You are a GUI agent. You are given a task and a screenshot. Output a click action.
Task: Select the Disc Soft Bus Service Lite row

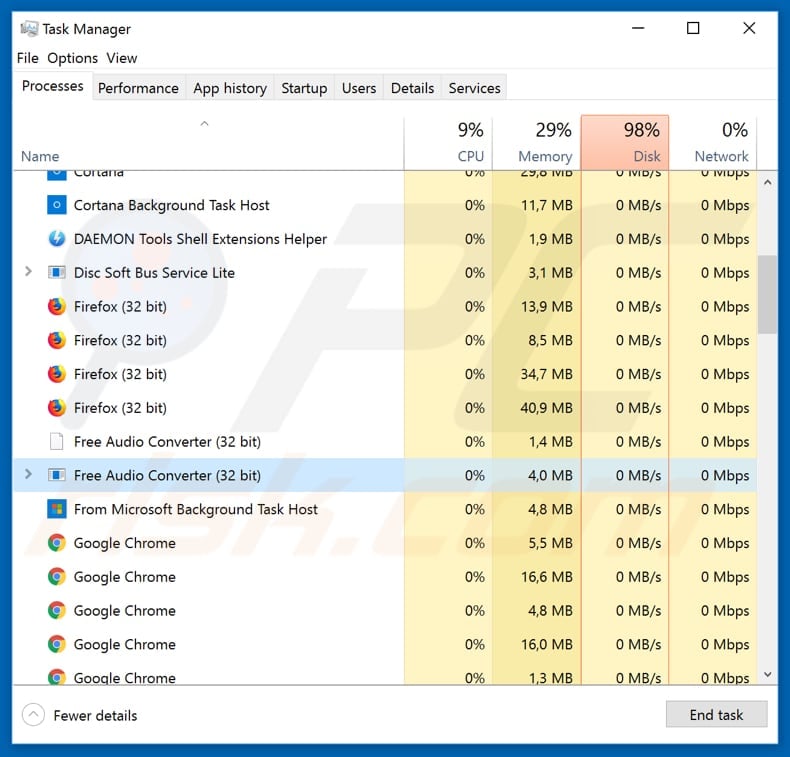[385, 272]
